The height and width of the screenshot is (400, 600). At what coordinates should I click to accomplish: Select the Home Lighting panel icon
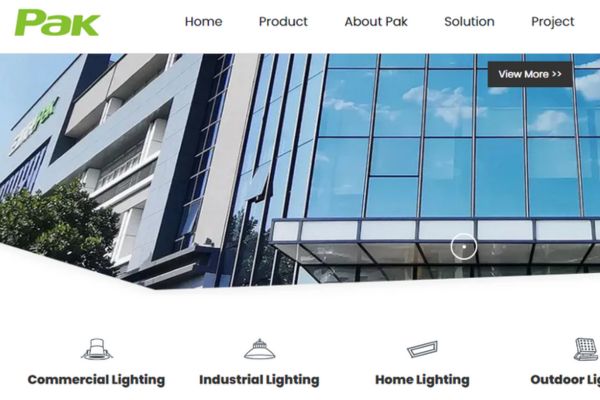pos(422,349)
